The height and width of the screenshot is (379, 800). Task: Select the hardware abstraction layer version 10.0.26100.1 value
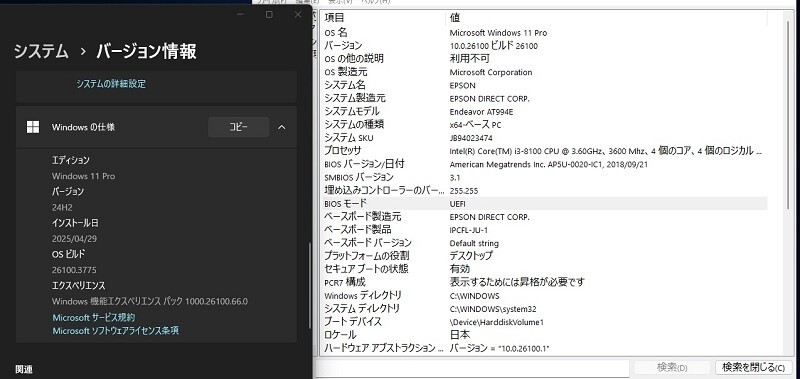[499, 348]
